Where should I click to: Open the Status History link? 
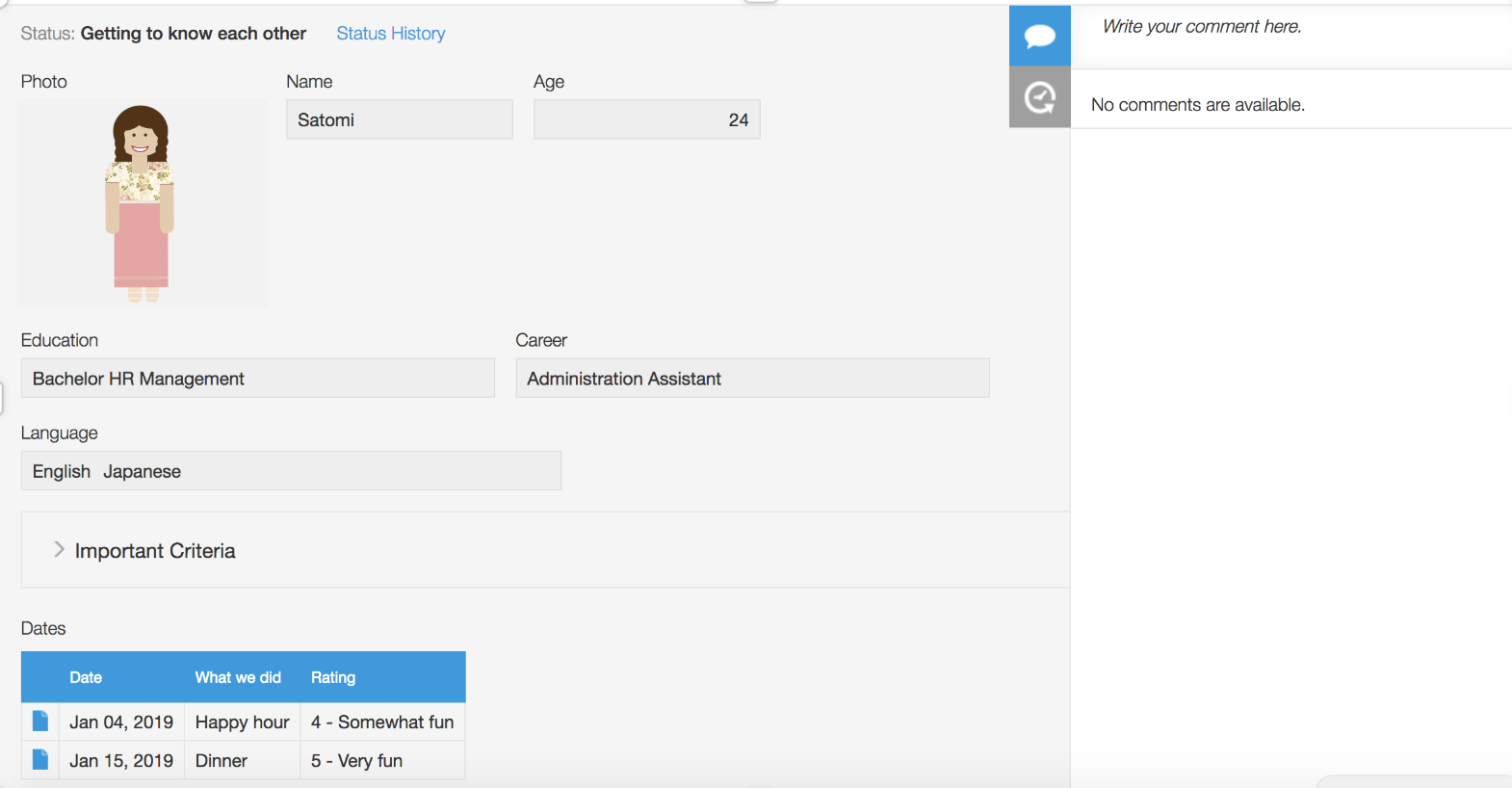(390, 34)
